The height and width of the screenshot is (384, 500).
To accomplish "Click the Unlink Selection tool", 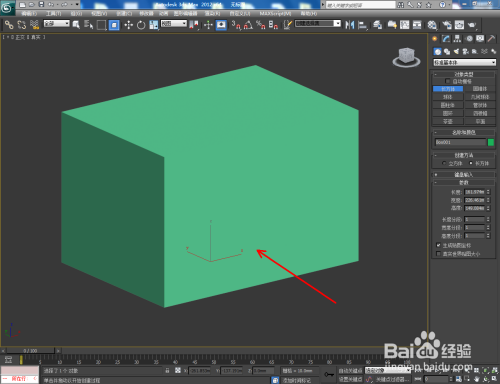I will 22,25.
